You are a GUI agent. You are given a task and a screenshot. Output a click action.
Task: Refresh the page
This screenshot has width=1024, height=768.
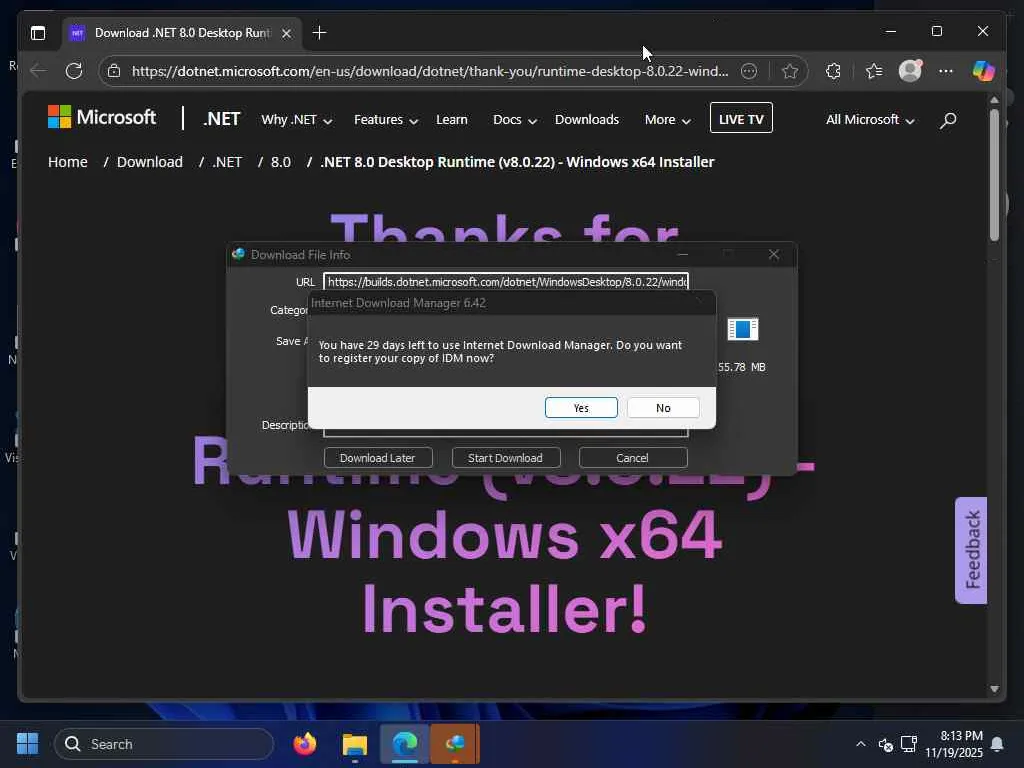tap(74, 71)
